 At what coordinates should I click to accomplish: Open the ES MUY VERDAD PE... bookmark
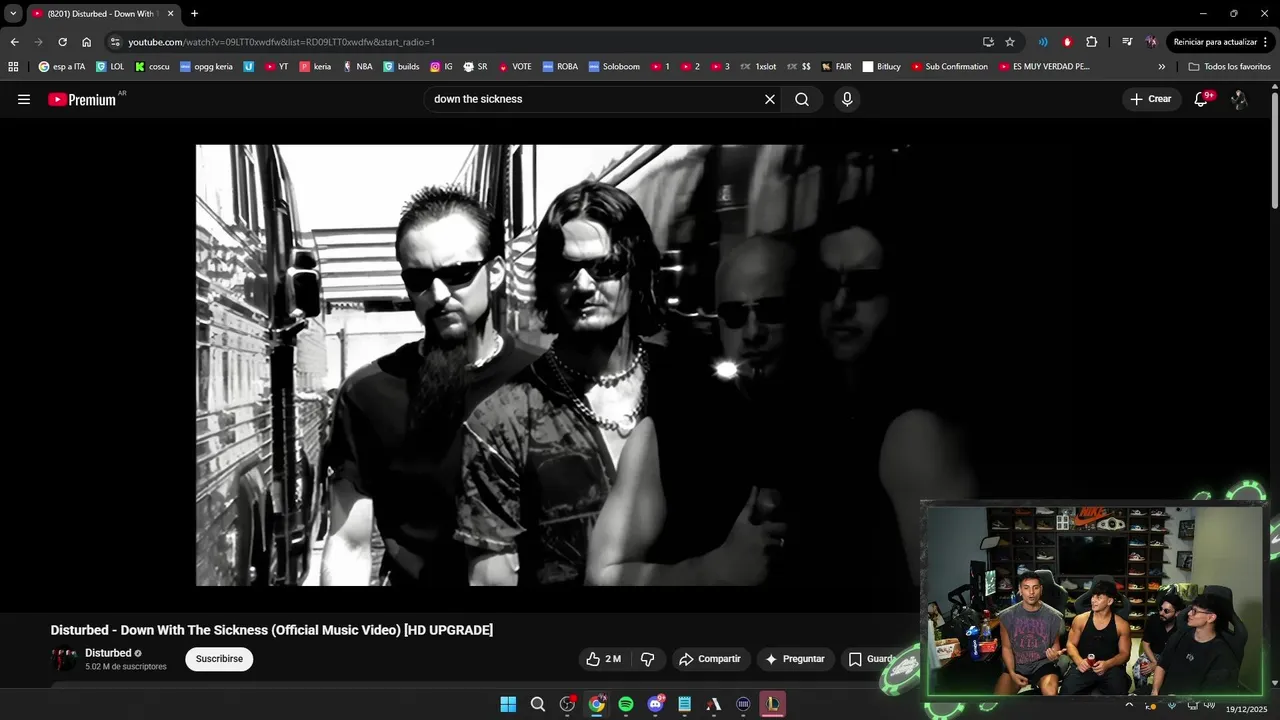click(x=1044, y=67)
